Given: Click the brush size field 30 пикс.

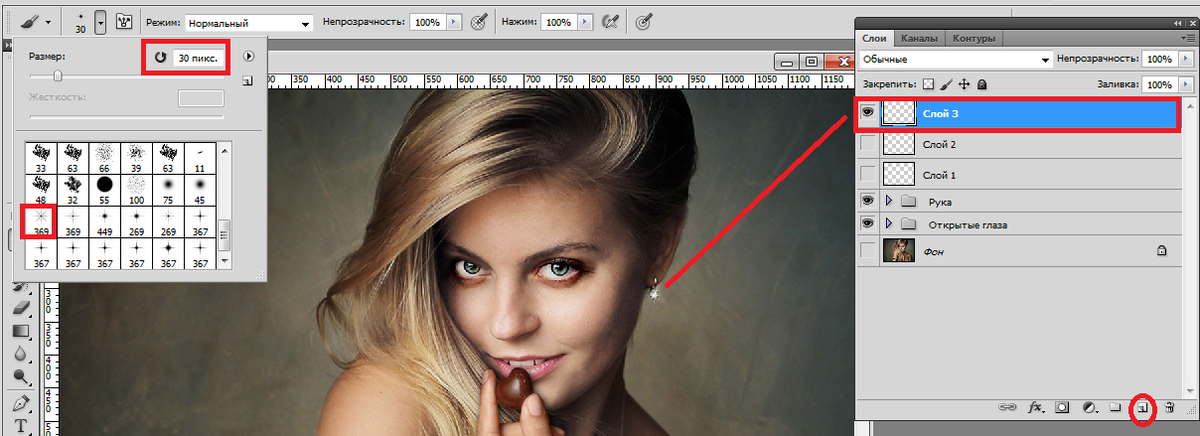Looking at the screenshot, I should pos(197,59).
